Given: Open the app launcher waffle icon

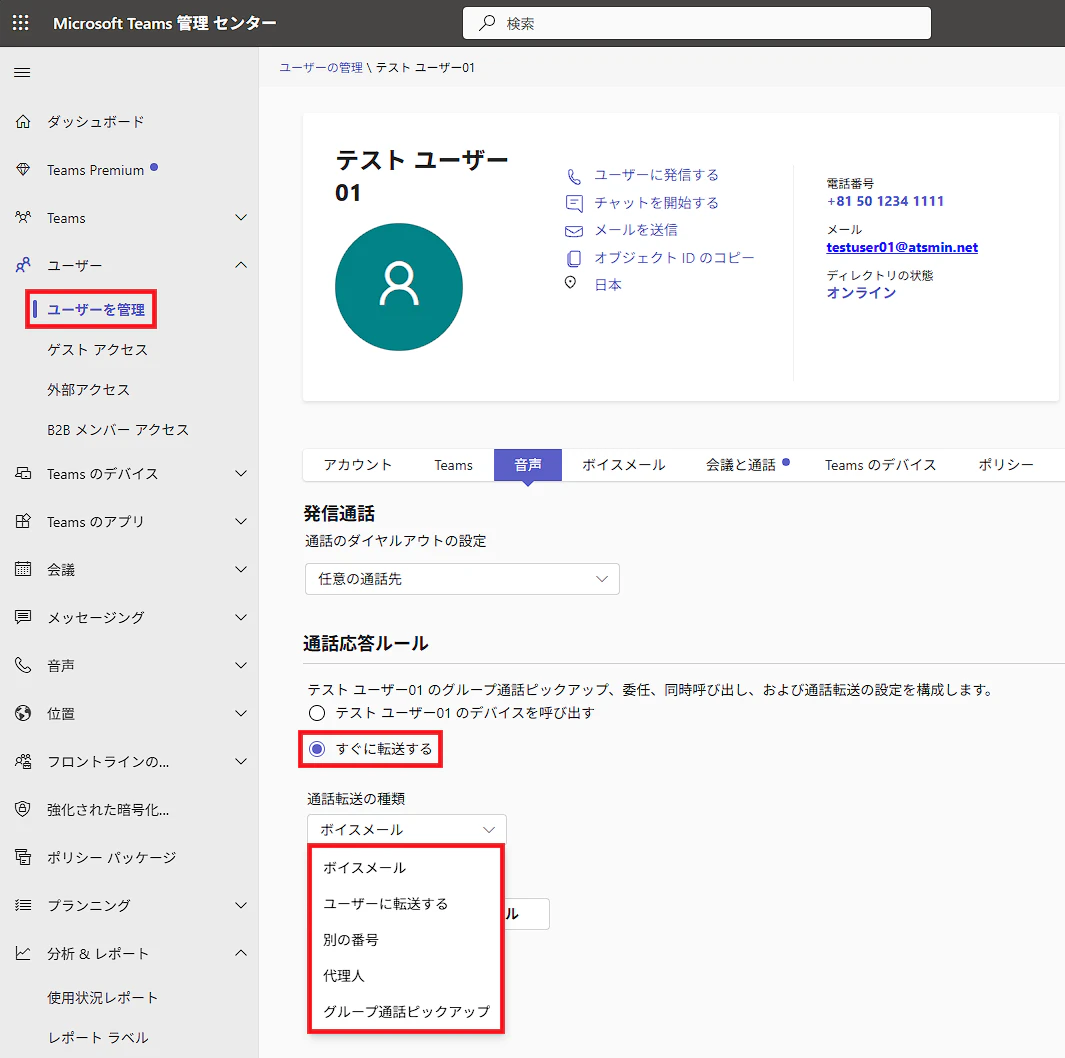Looking at the screenshot, I should point(21,23).
